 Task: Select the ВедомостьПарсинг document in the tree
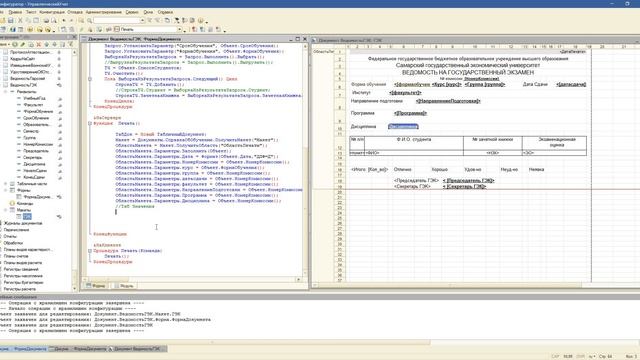point(27,78)
